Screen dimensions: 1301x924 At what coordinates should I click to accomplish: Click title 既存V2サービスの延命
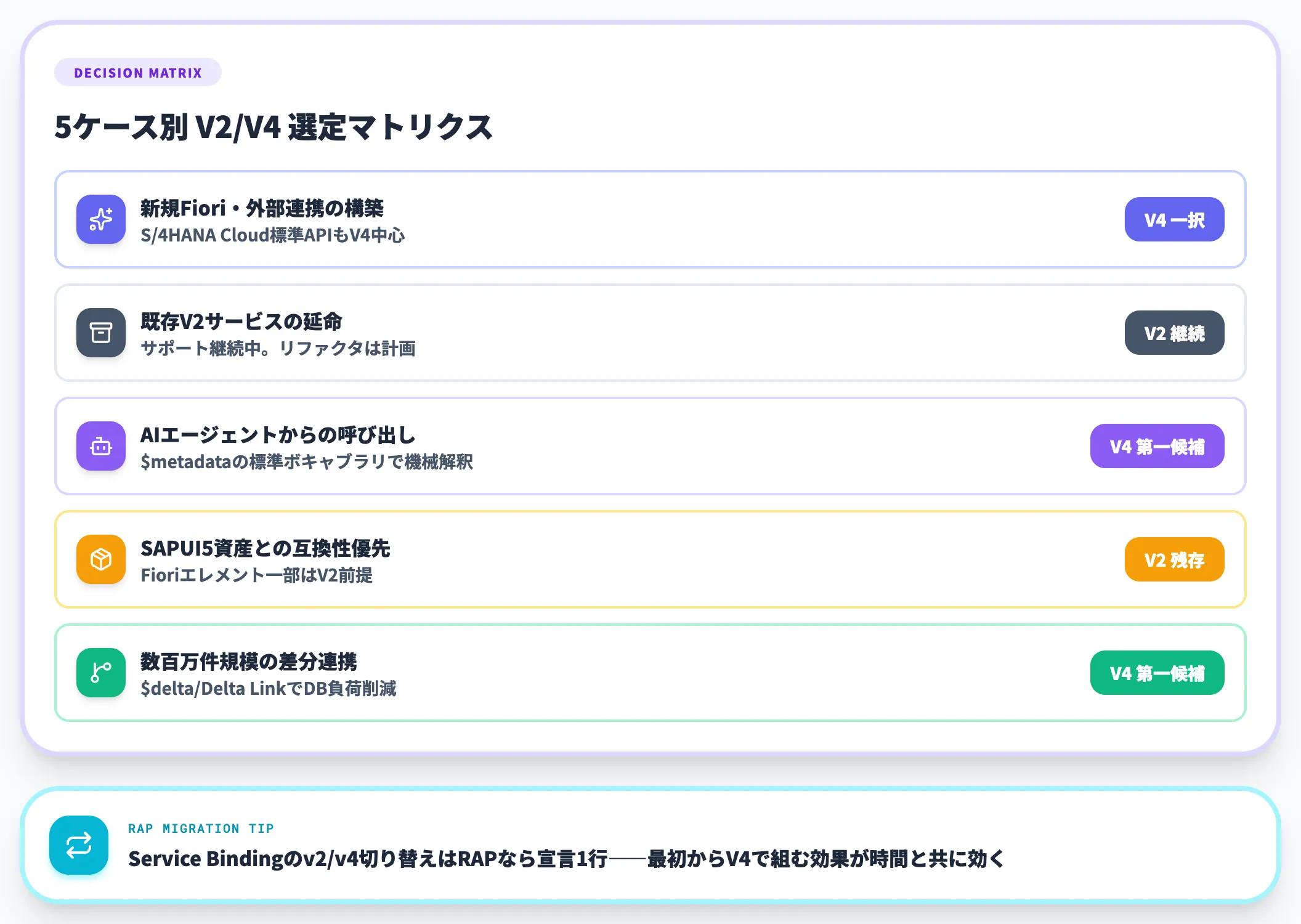tap(241, 322)
